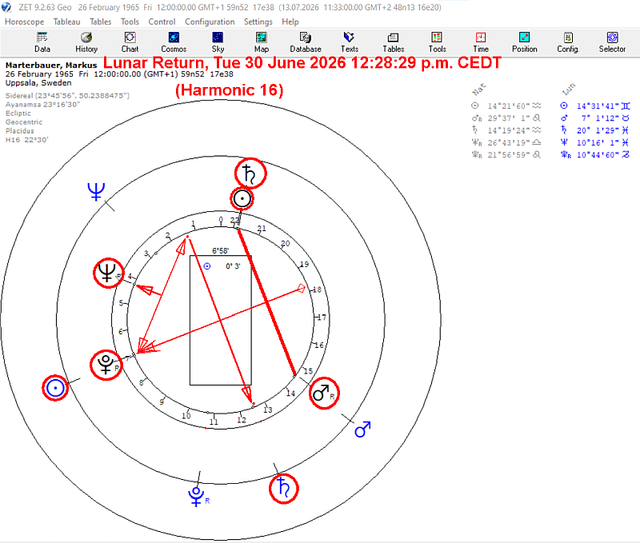The image size is (640, 543).
Task: Click black Neptune glyph on left side
Action: [x=108, y=273]
